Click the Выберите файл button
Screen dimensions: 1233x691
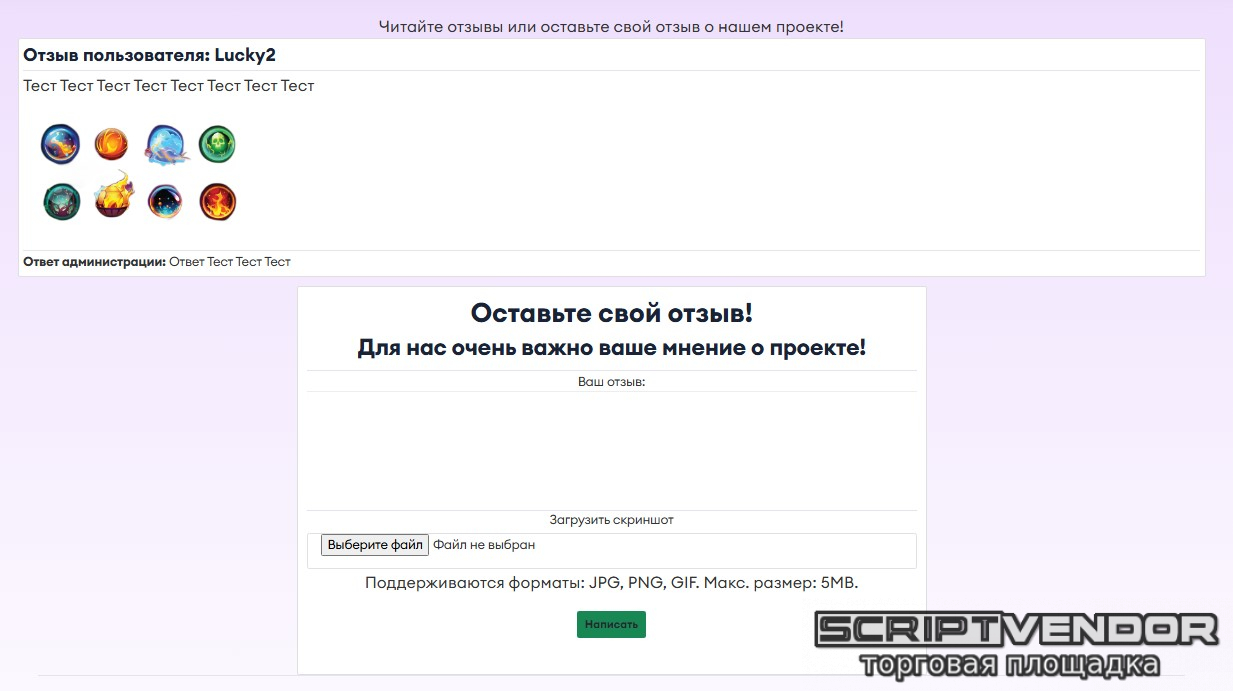coord(374,545)
